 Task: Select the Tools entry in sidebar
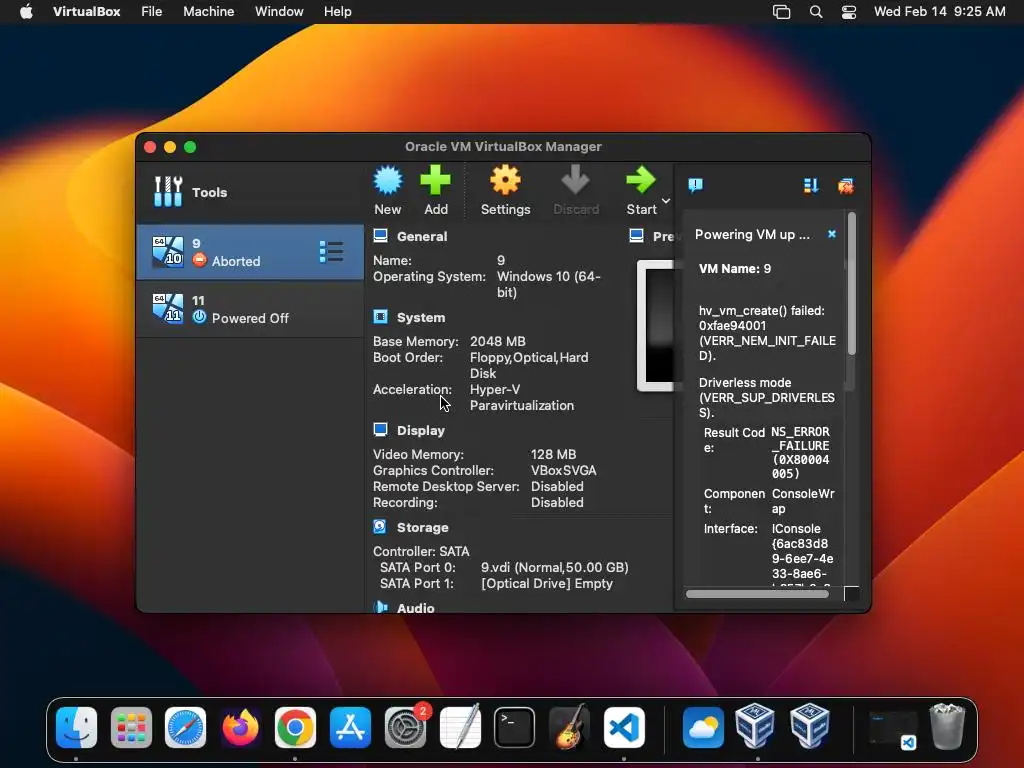[x=250, y=192]
